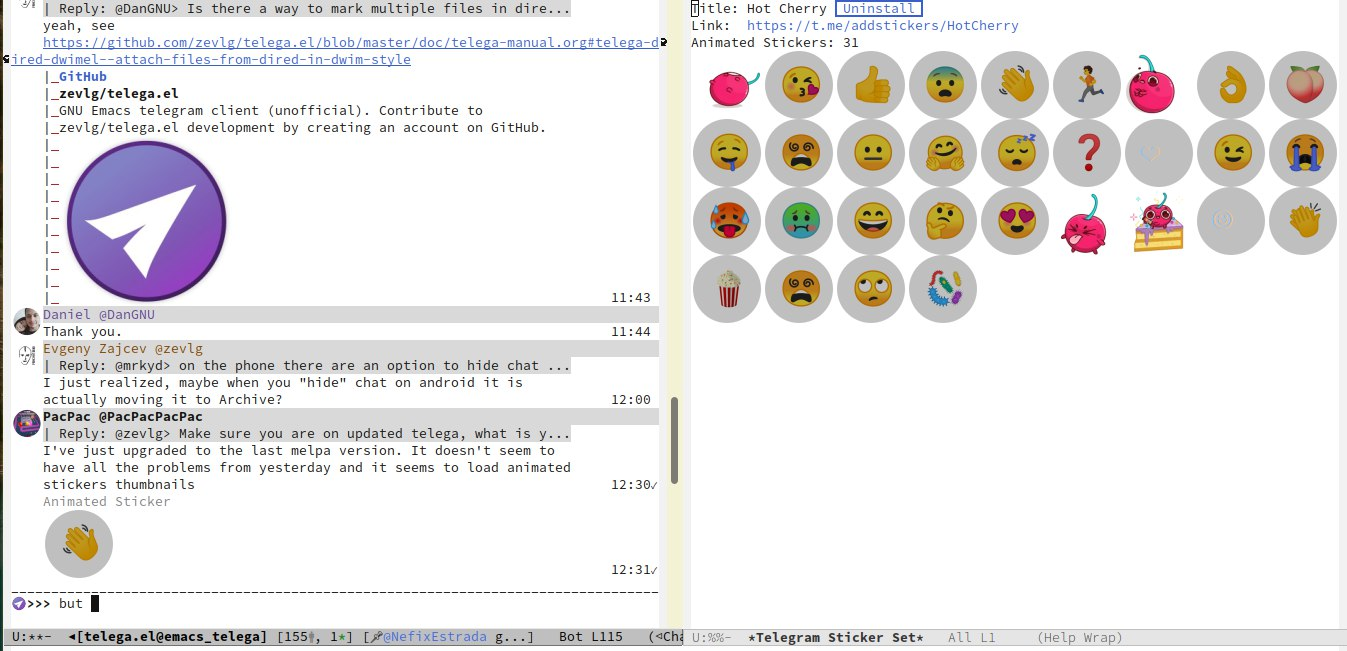
Task: Click 'Animated Stickers: 31' count text
Action: click(x=775, y=43)
